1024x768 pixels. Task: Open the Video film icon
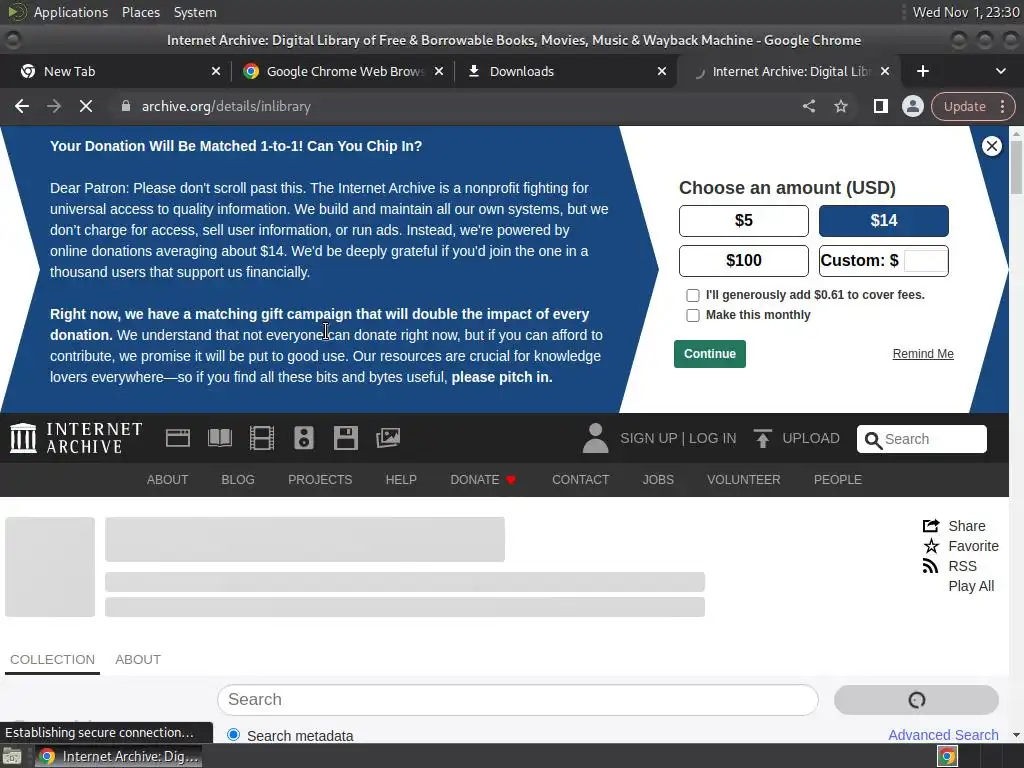tap(262, 438)
